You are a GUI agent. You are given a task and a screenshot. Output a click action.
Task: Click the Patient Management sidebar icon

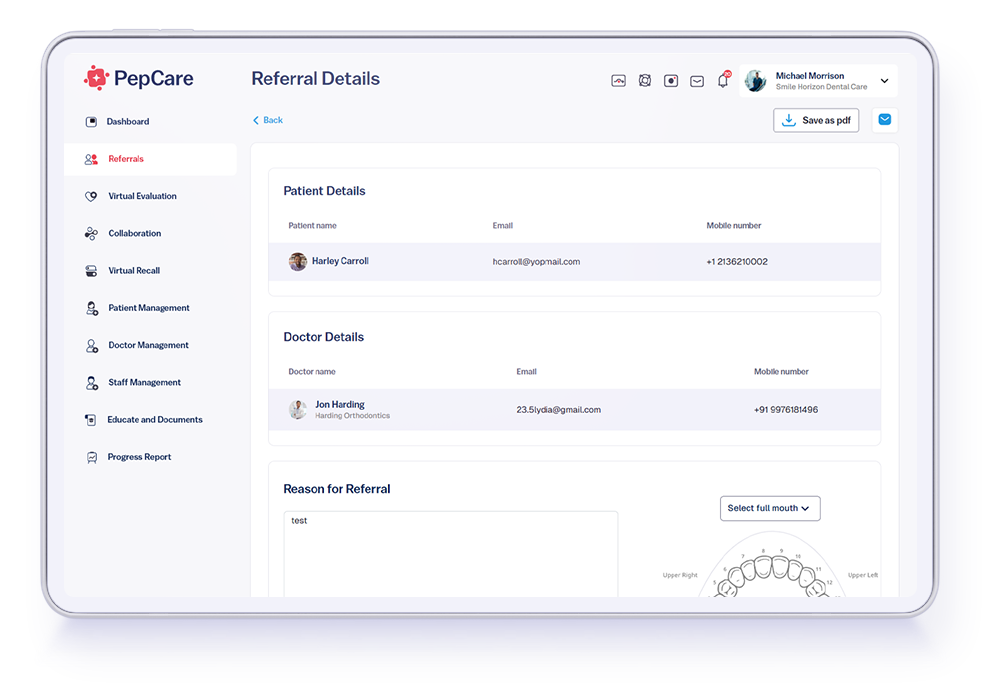tap(92, 308)
